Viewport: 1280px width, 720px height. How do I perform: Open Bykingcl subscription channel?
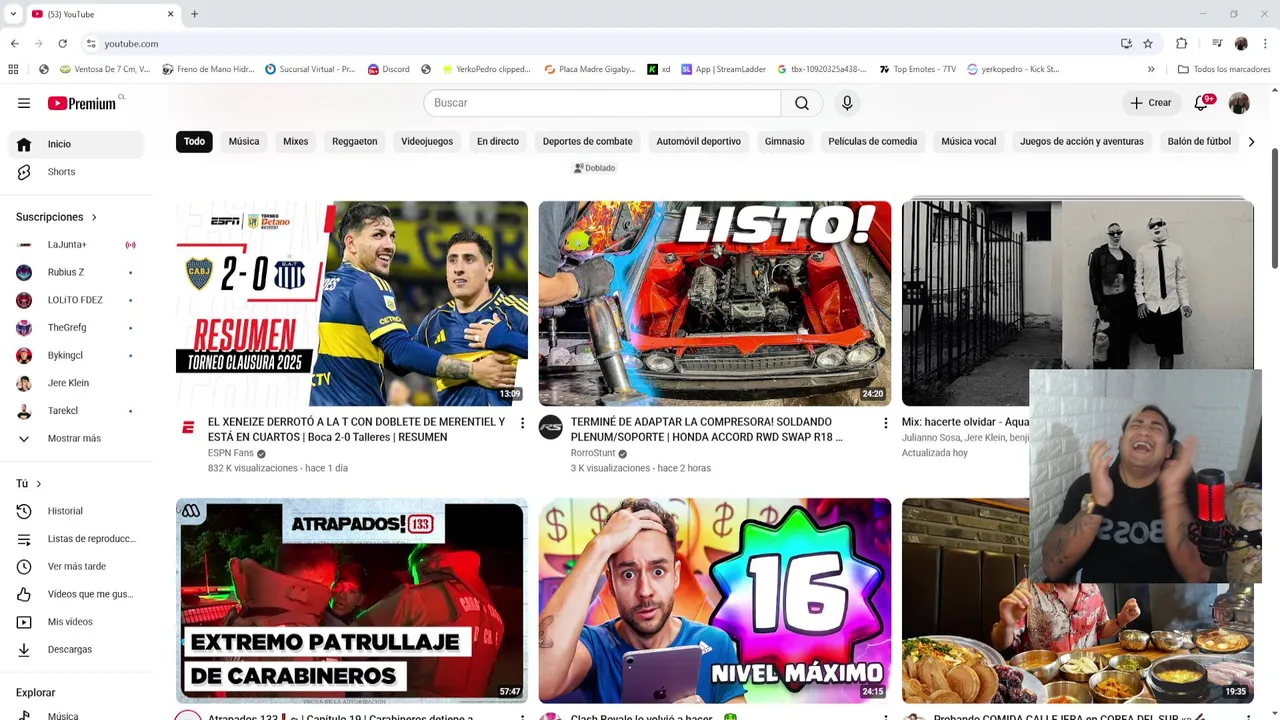(x=76, y=356)
